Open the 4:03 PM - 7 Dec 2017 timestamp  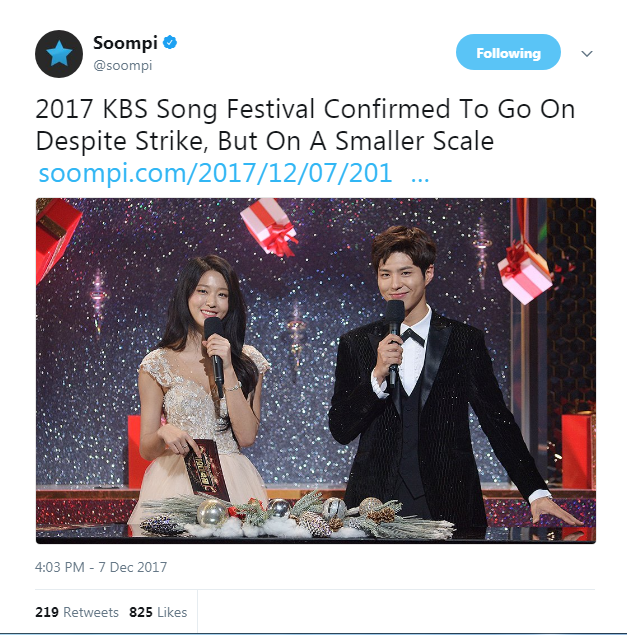(x=101, y=567)
